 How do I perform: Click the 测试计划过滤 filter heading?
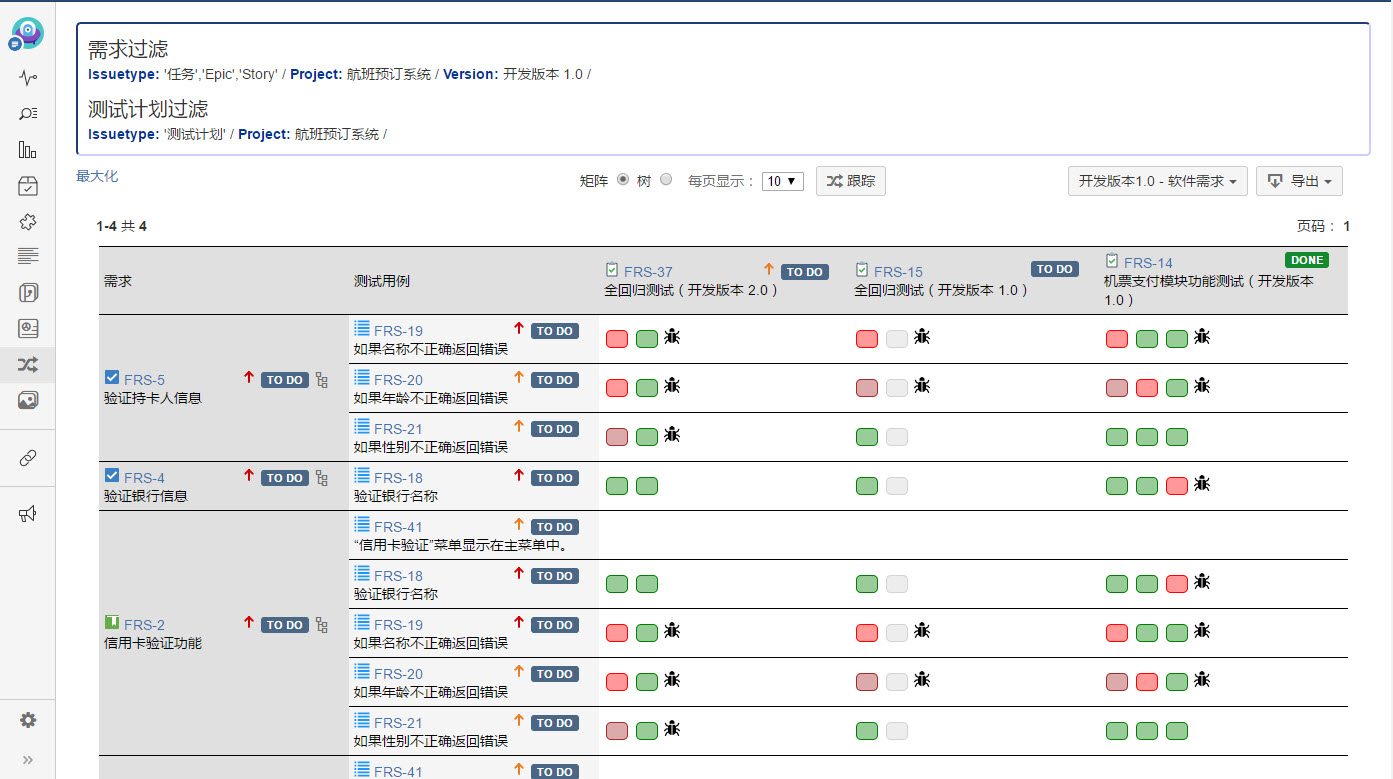148,109
